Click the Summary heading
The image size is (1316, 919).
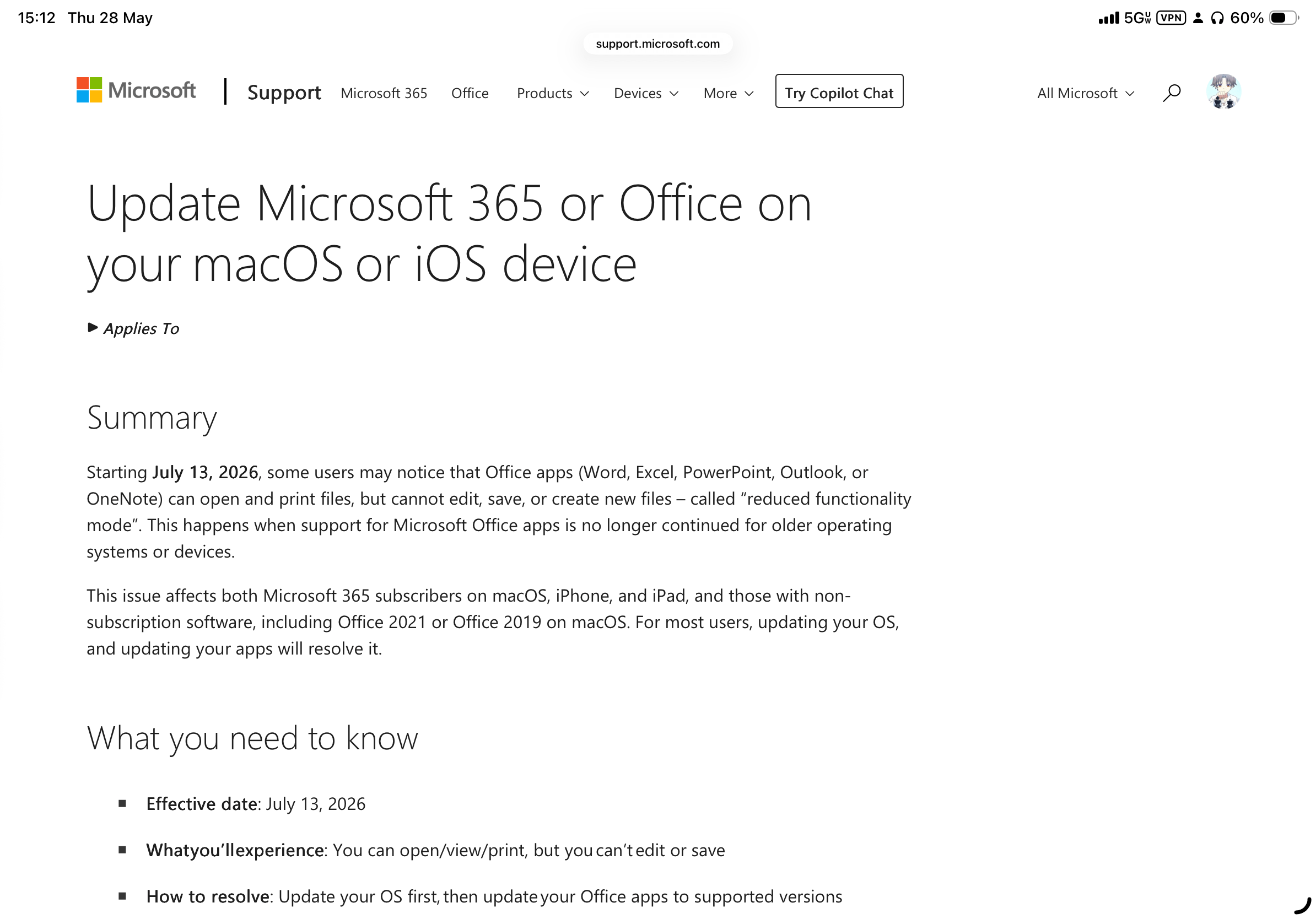click(x=152, y=418)
